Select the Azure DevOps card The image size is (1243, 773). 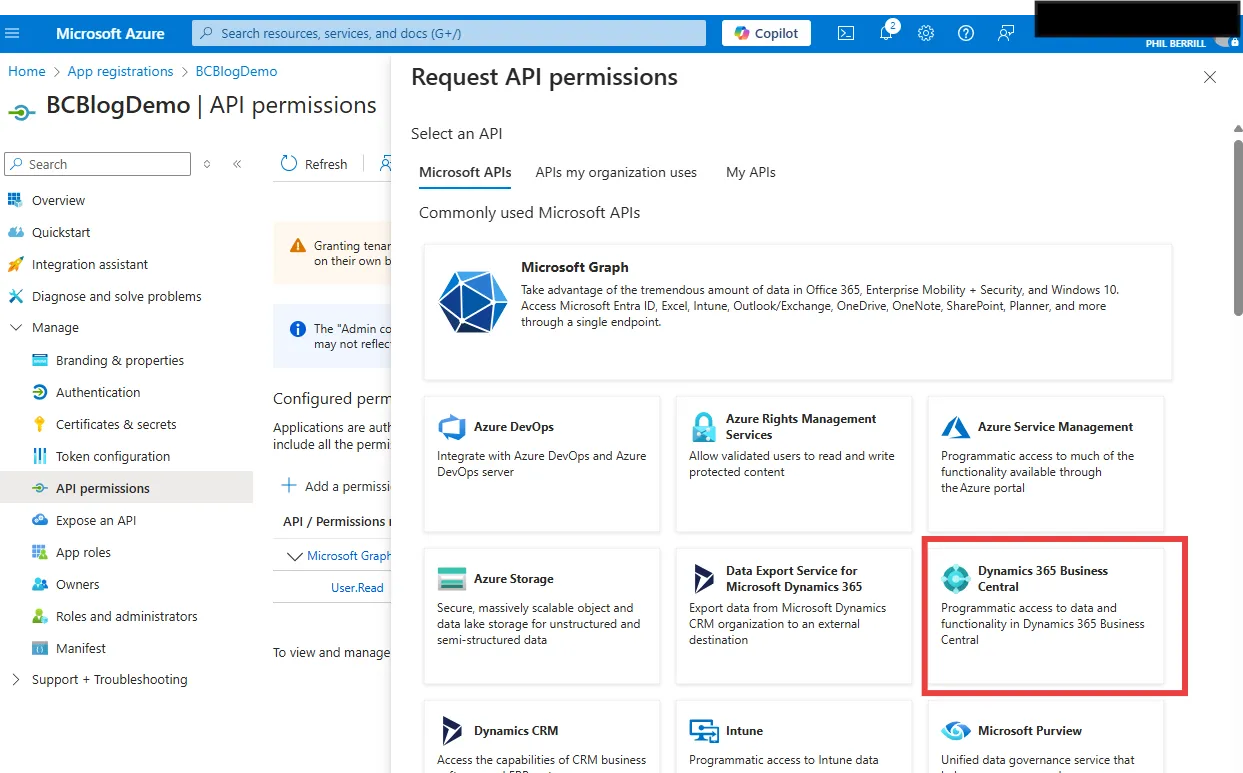542,464
